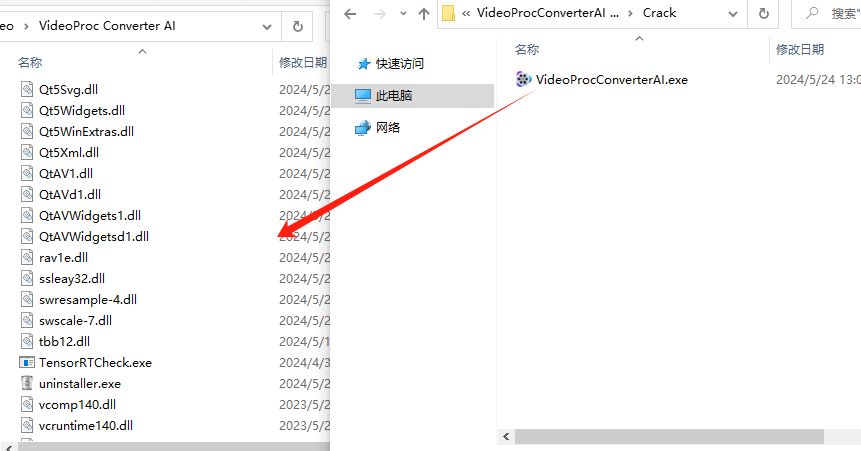Select the QtAVWidgets1.dll file icon

pos(27,215)
